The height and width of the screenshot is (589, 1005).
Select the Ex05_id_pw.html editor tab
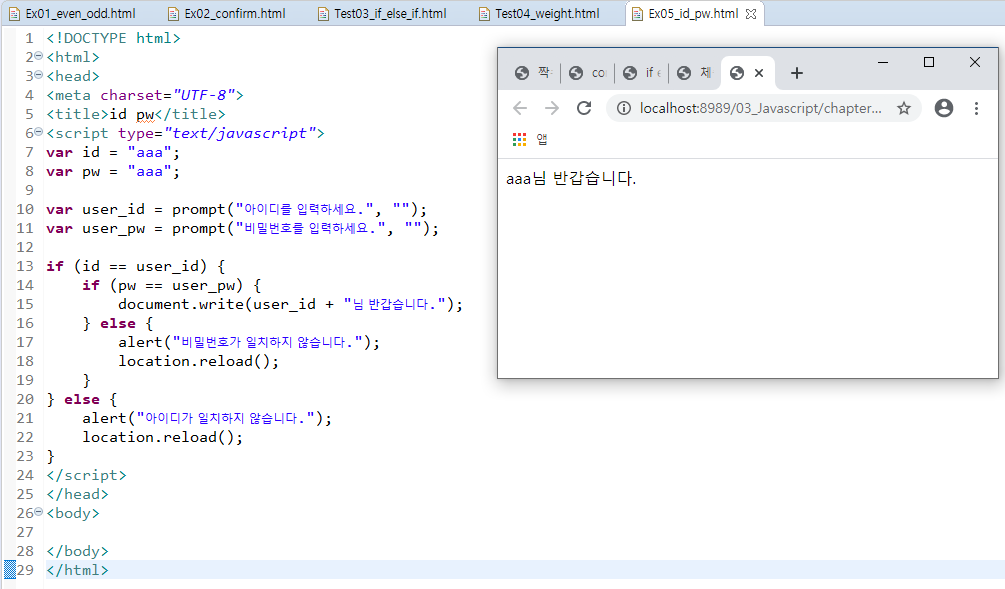pos(693,13)
